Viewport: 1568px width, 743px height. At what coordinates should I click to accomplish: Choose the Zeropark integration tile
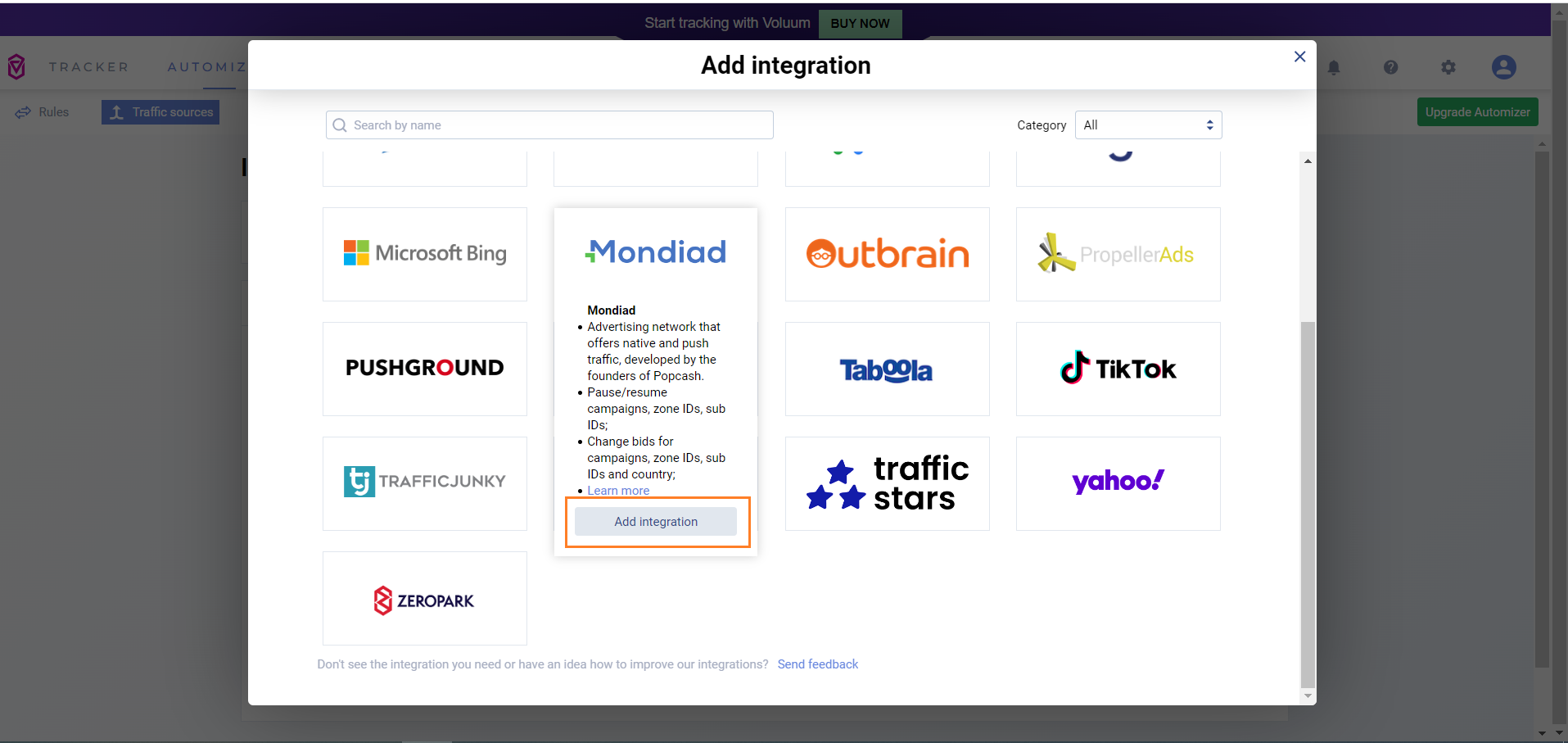(x=424, y=599)
